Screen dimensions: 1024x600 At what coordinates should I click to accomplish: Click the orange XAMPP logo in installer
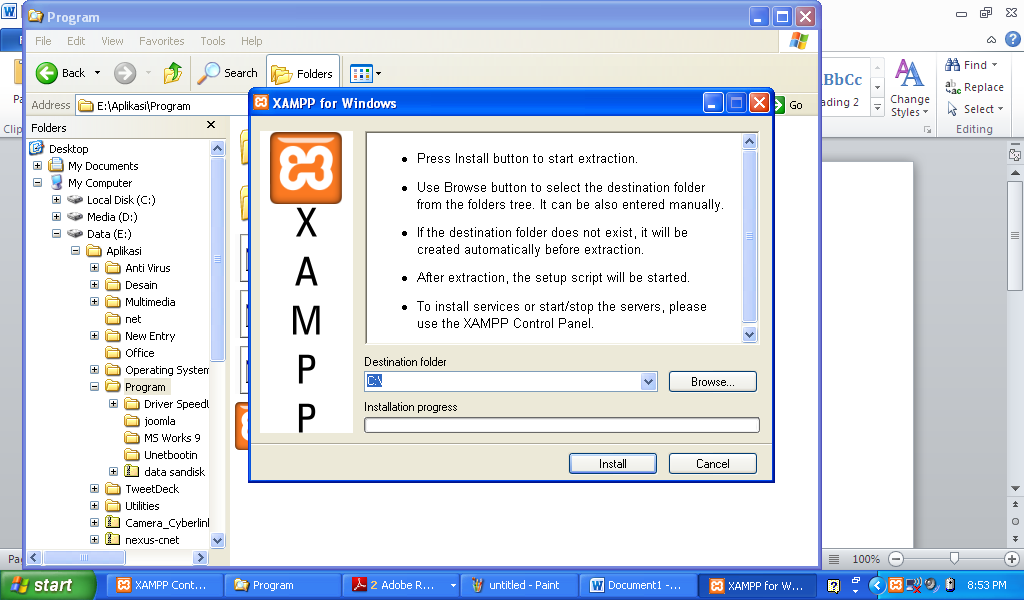pos(306,168)
